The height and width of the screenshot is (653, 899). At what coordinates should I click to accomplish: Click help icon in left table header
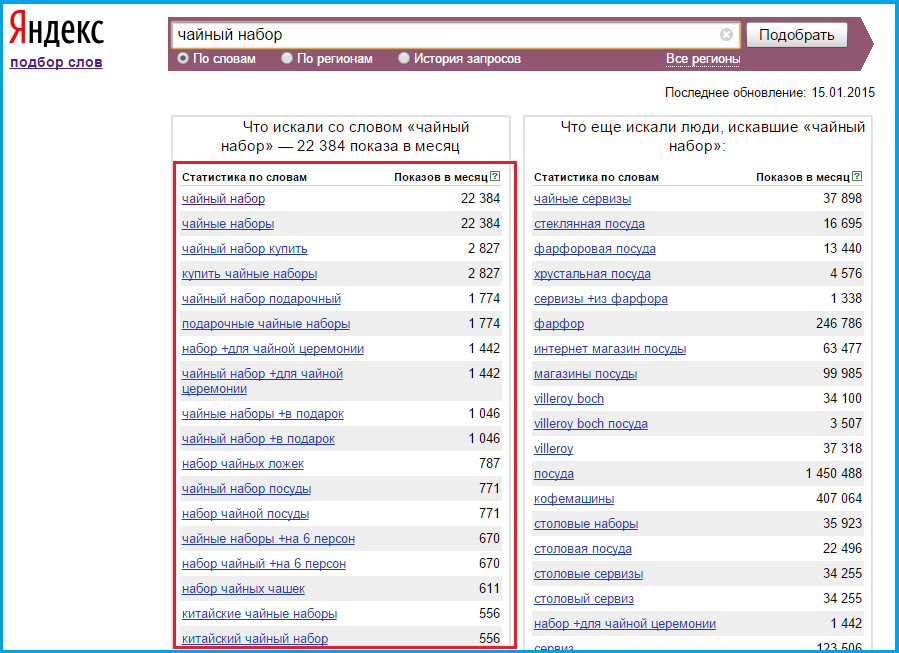coord(495,176)
